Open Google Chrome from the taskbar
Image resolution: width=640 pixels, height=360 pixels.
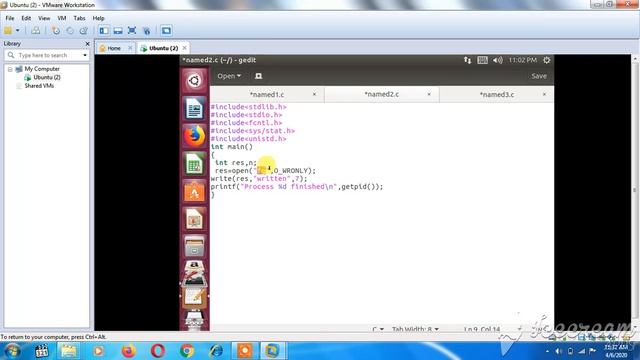point(187,351)
